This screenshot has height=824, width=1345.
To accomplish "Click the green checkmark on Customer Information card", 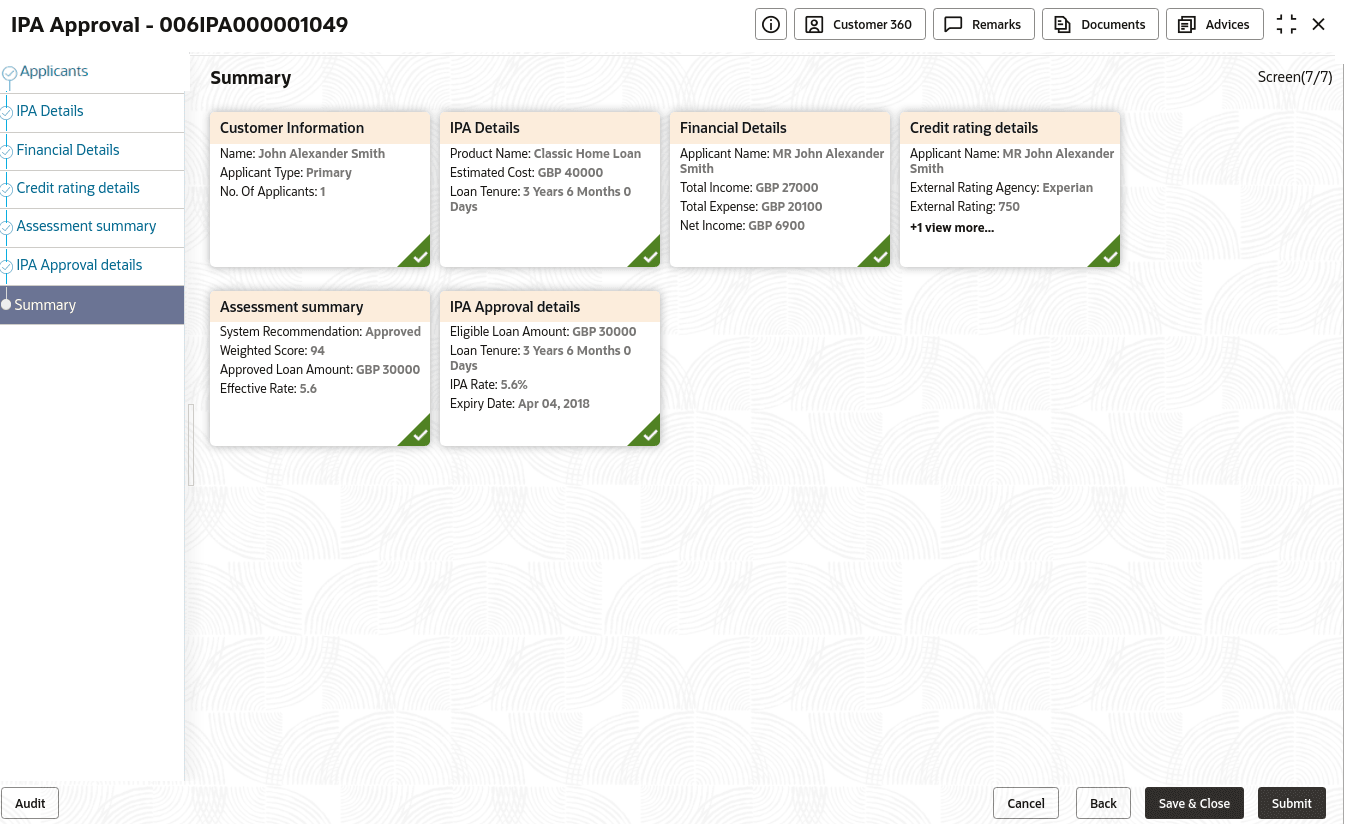I will (x=419, y=256).
